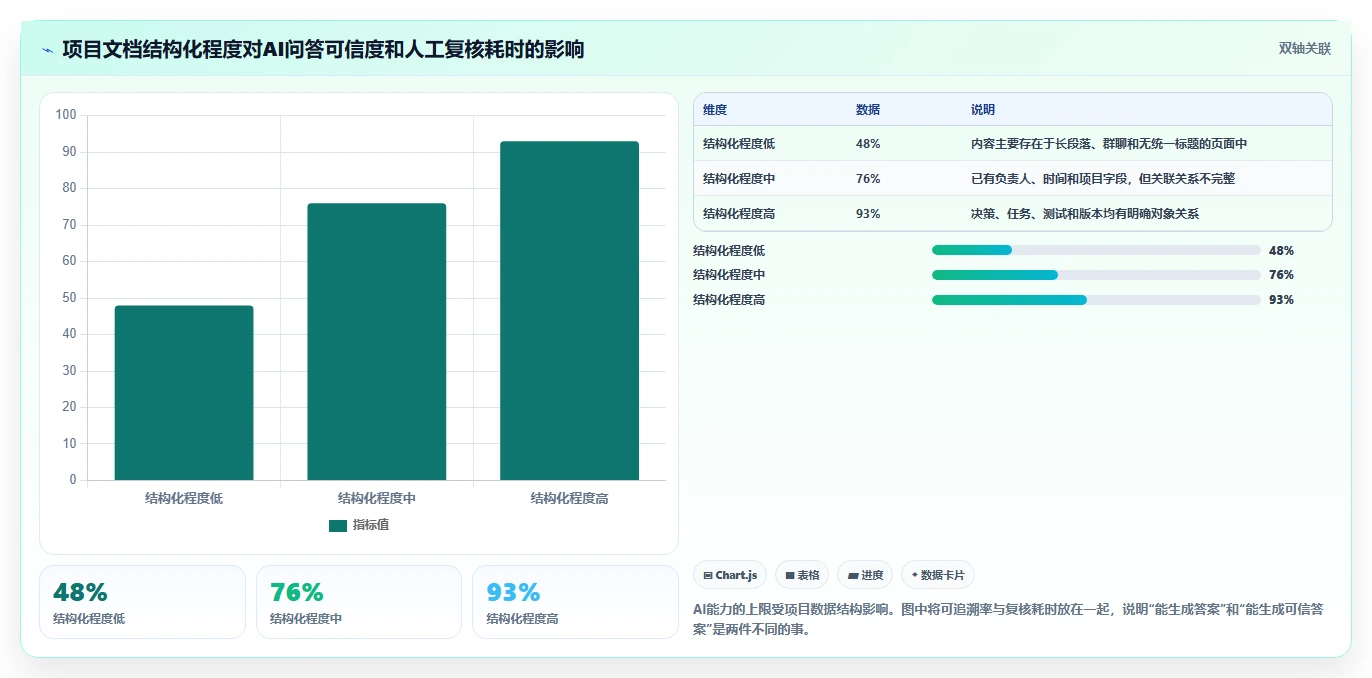The width and height of the screenshot is (1372, 678).
Task: Select the 结构化程度高 bar in chart
Action: 569,311
